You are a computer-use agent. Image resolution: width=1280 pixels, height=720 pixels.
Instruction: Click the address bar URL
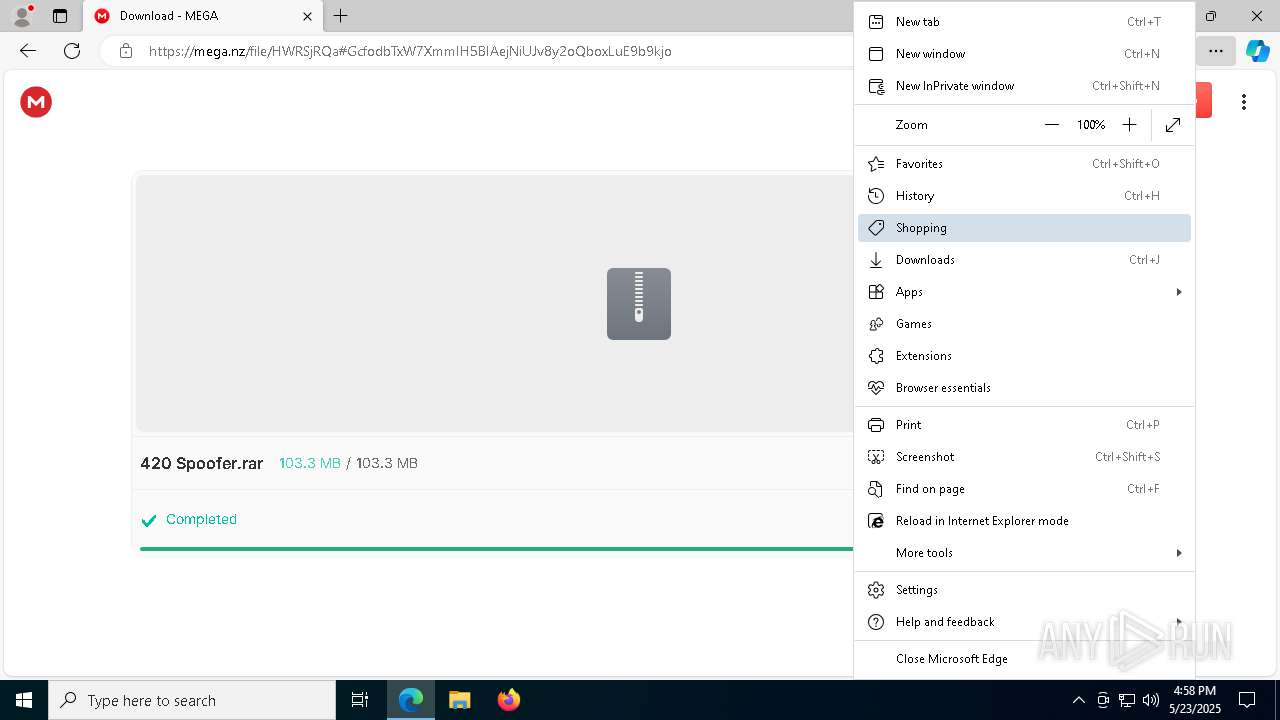click(410, 51)
